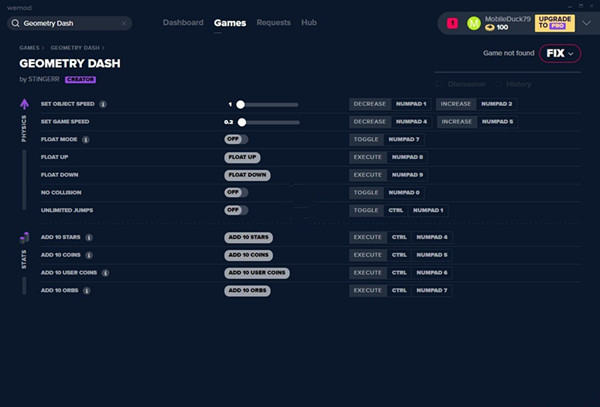Click the coin balance icon

coord(489,27)
